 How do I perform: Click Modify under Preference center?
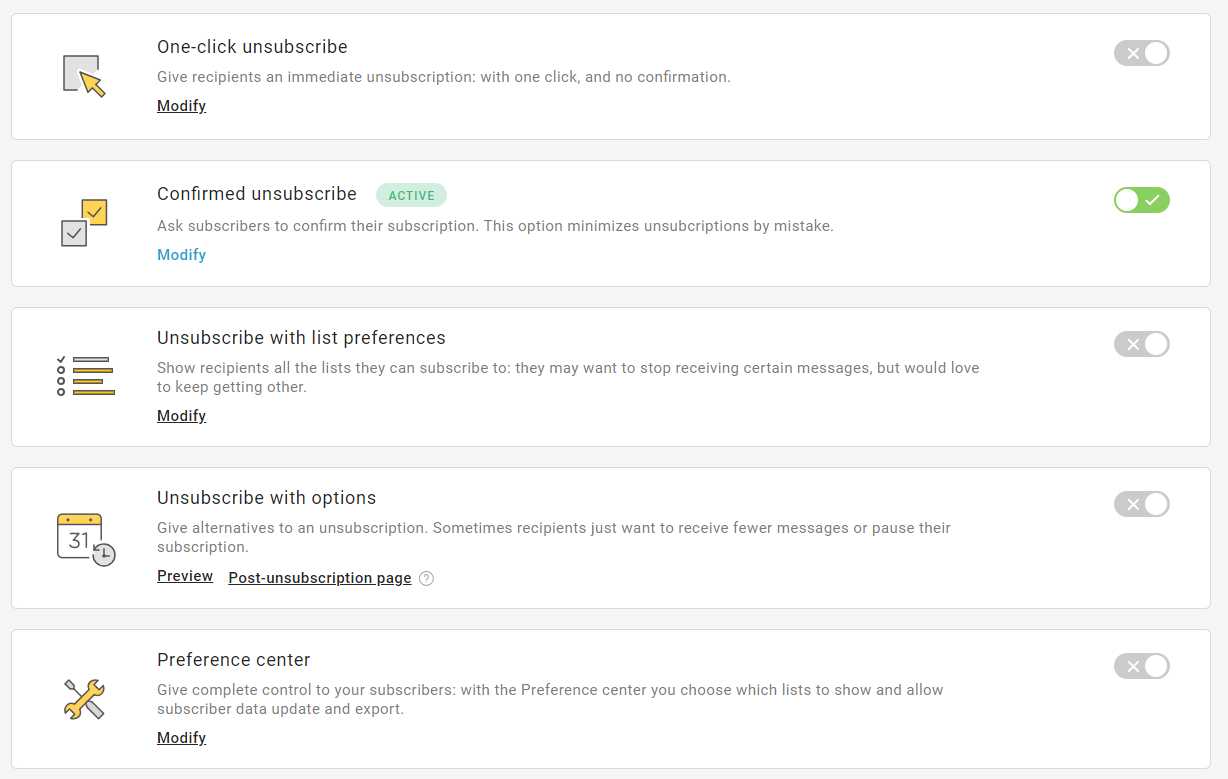[181, 738]
